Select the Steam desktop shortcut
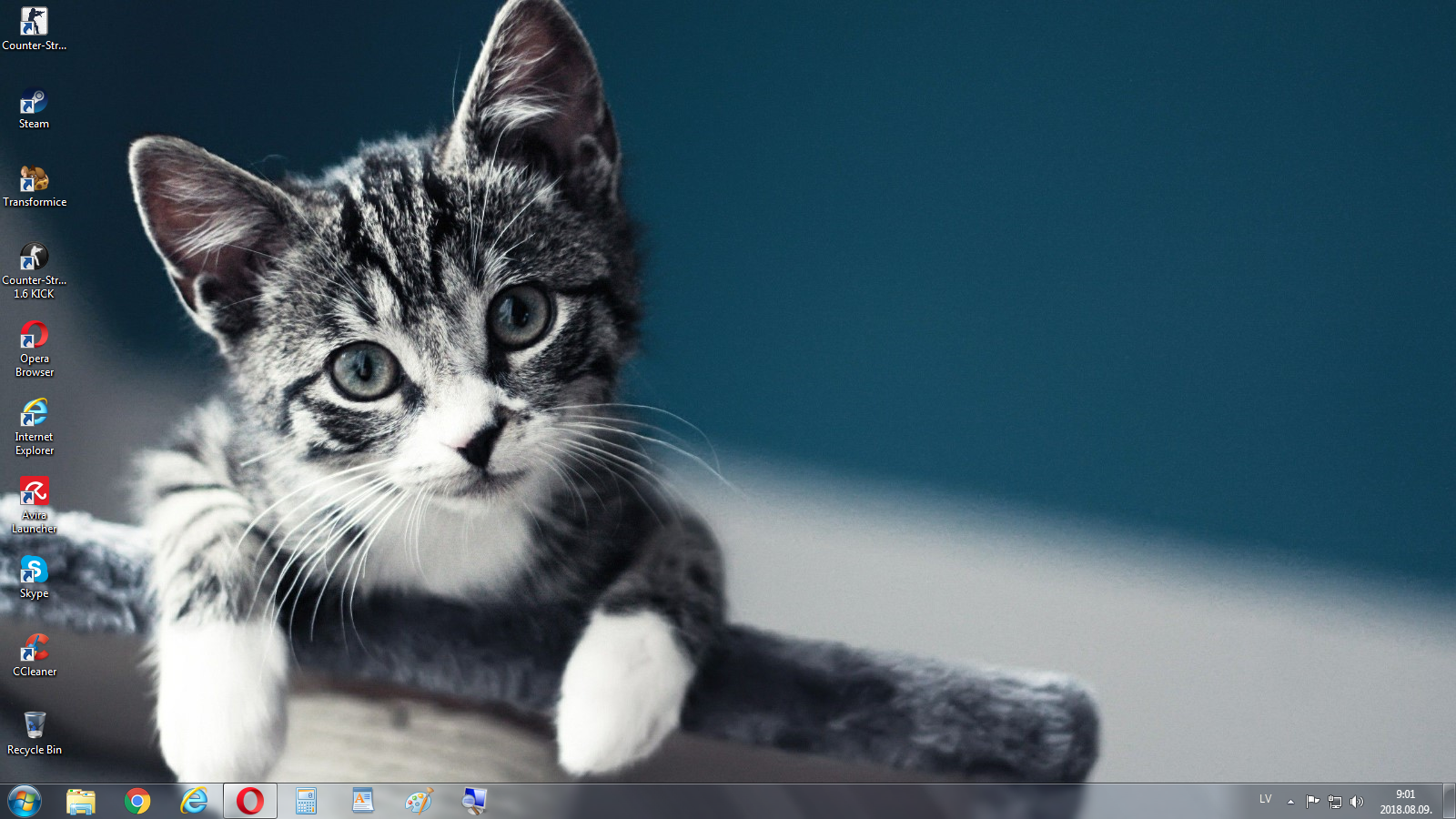1456x819 pixels. tap(35, 109)
